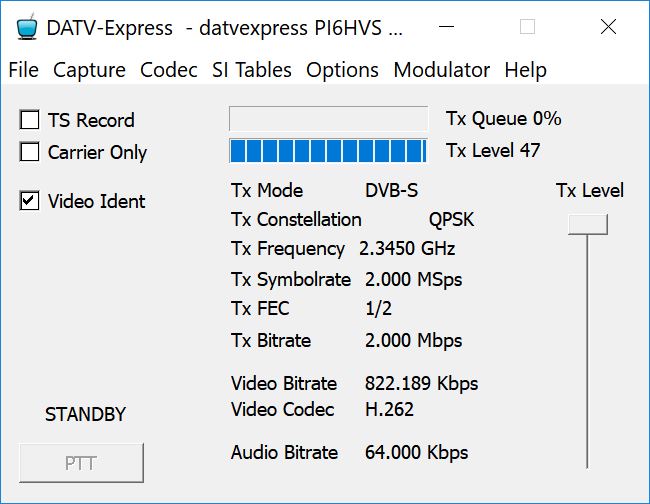Viewport: 650px width, 504px height.
Task: Close the DATV-Express window
Action: pyautogui.click(x=608, y=27)
